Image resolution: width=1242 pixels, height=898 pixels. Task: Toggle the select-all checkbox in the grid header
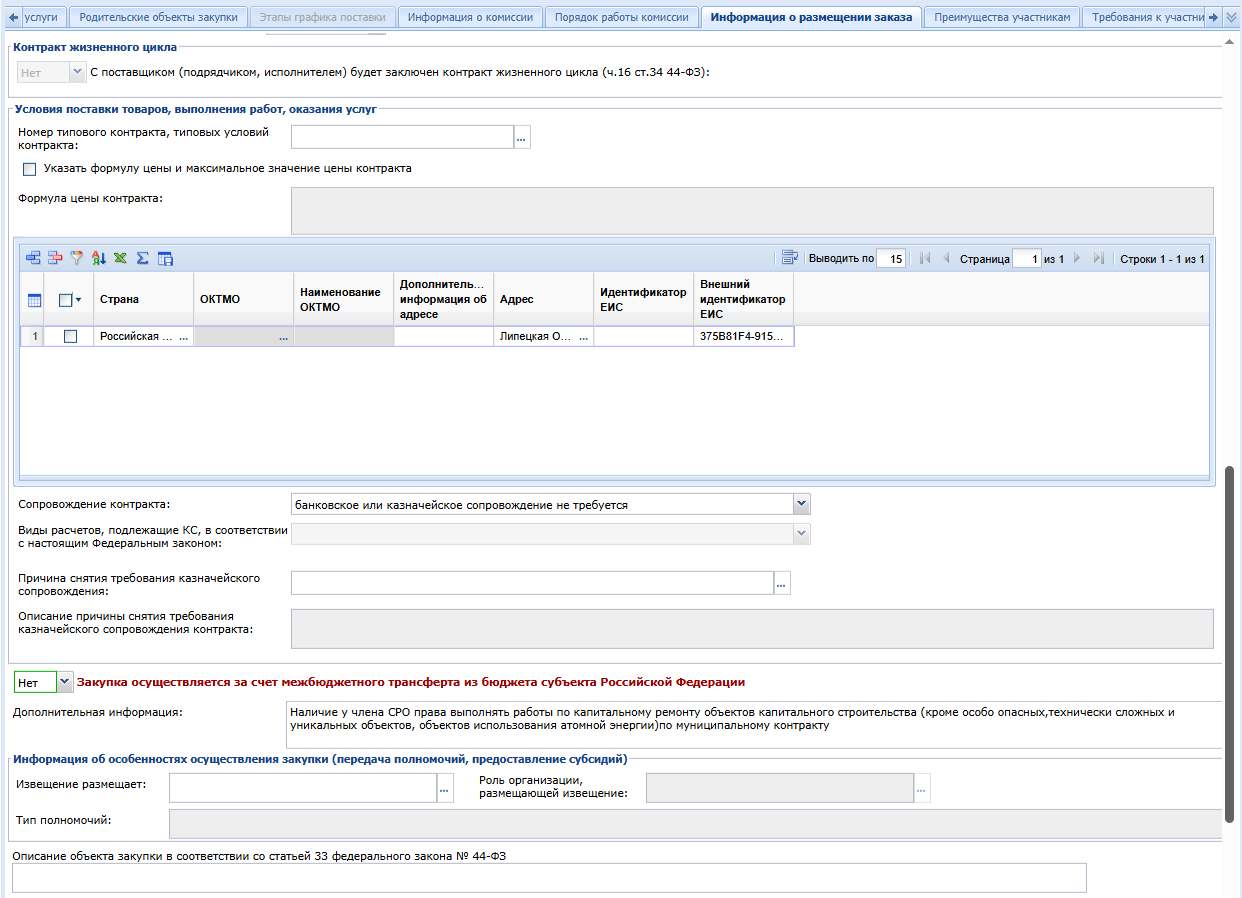[65, 299]
